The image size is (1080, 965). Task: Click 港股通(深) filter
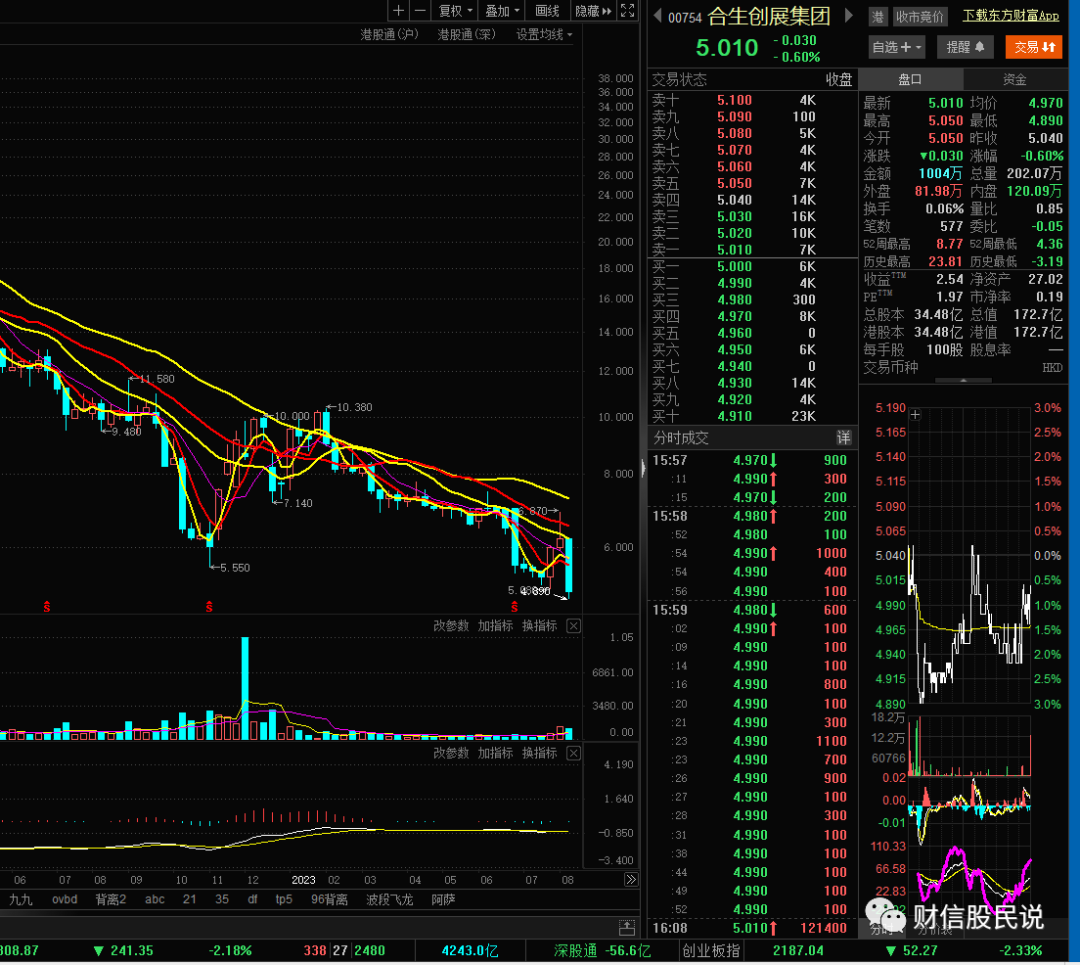click(x=466, y=34)
